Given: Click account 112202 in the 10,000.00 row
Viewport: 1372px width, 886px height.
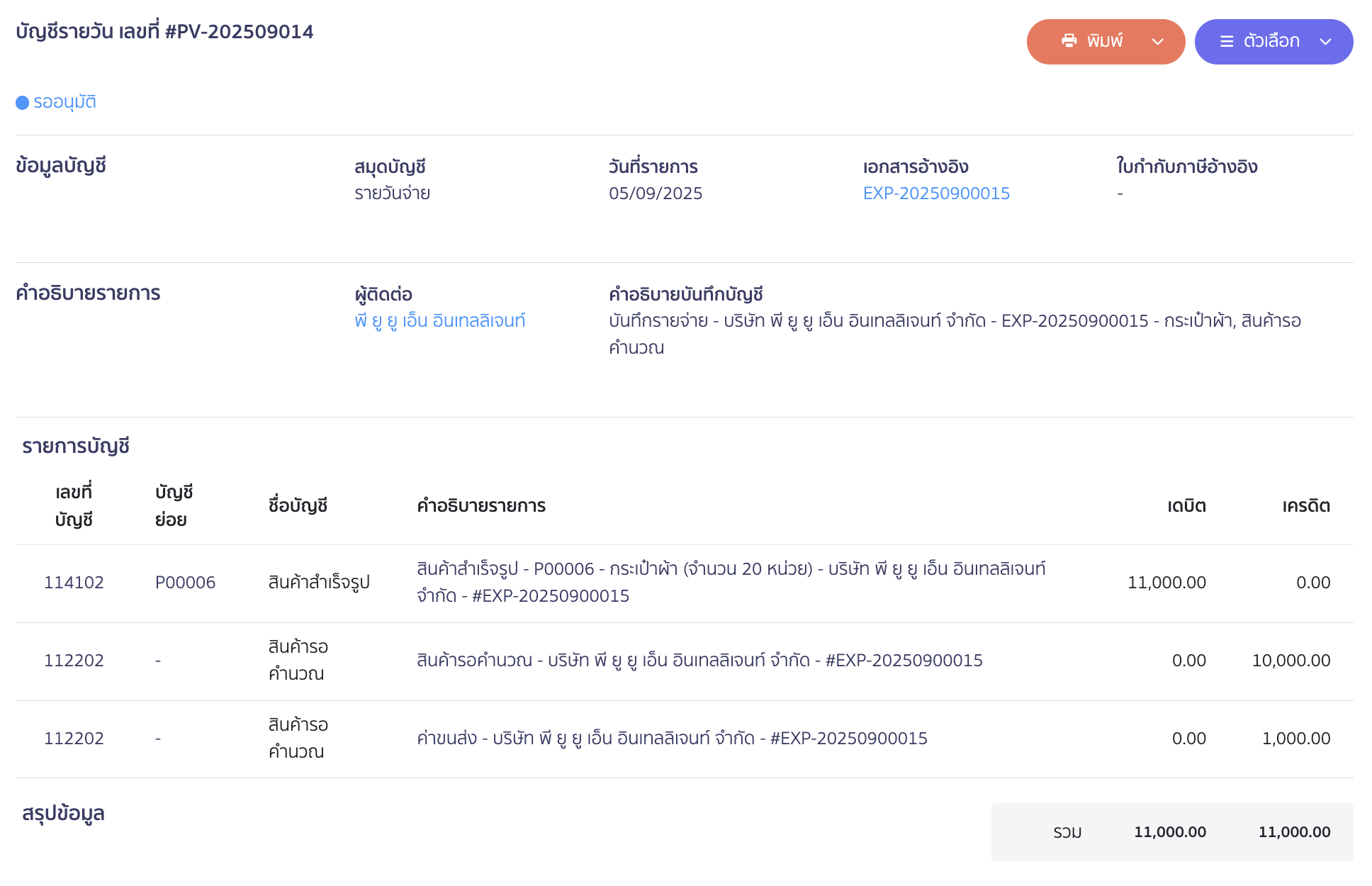Looking at the screenshot, I should (74, 661).
